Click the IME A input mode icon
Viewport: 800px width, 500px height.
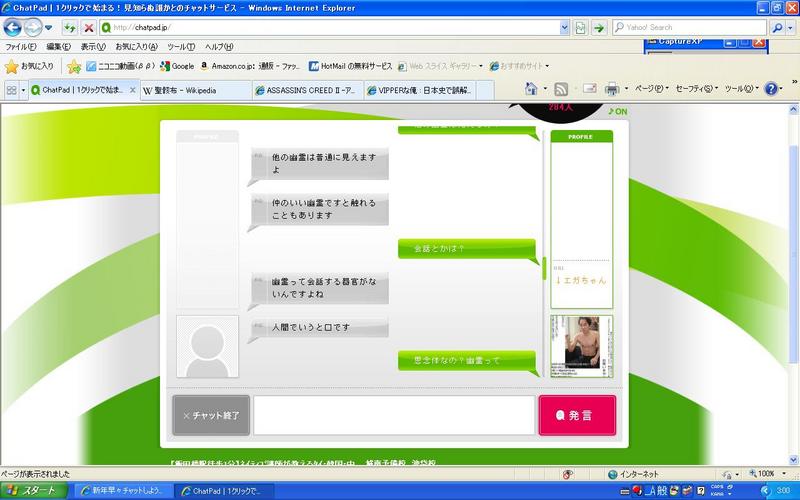(649, 491)
